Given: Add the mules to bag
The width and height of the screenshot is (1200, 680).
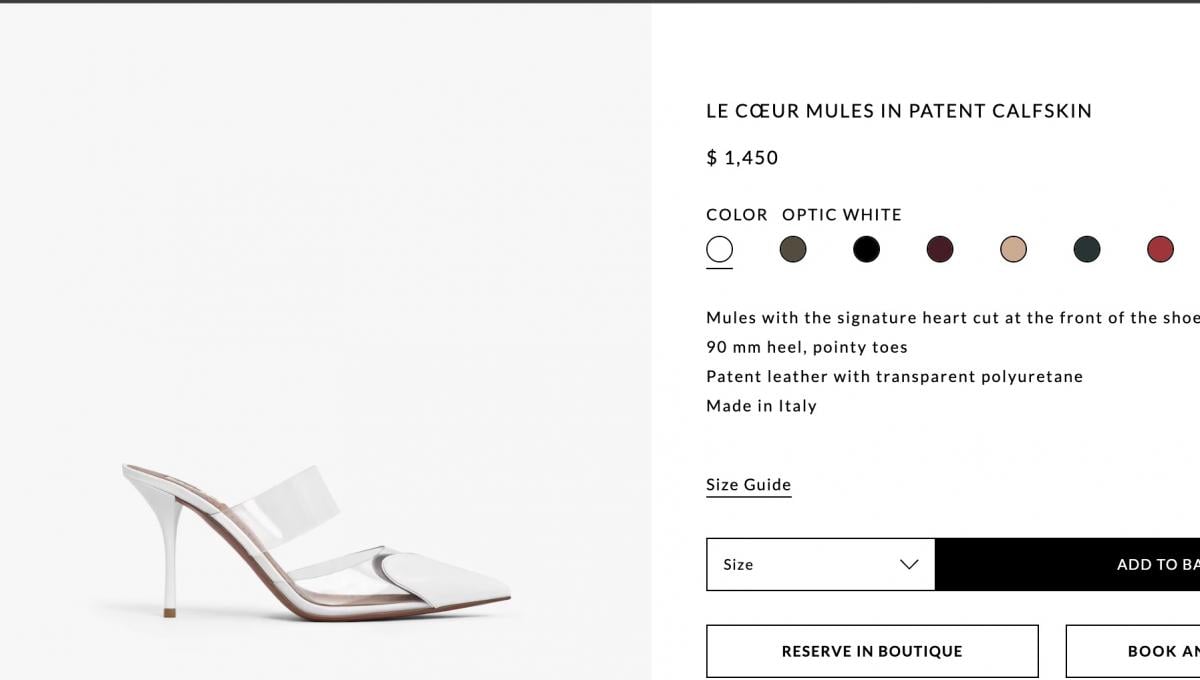Looking at the screenshot, I should tap(1068, 564).
